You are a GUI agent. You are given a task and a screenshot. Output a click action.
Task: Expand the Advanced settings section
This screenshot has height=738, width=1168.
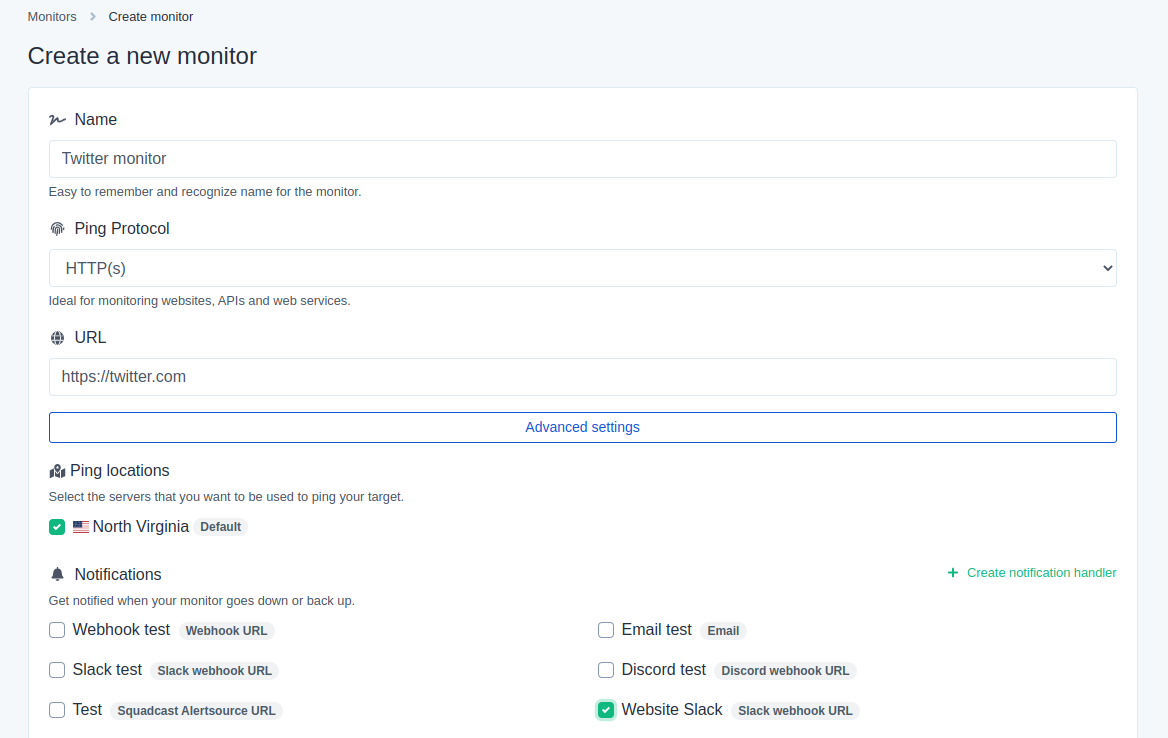click(x=582, y=427)
